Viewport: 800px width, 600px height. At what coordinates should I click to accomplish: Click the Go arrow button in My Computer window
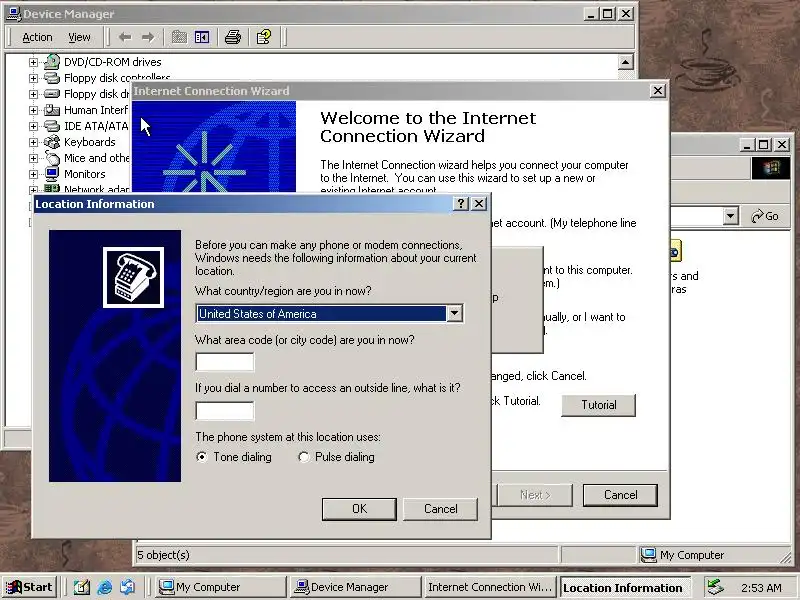(764, 216)
